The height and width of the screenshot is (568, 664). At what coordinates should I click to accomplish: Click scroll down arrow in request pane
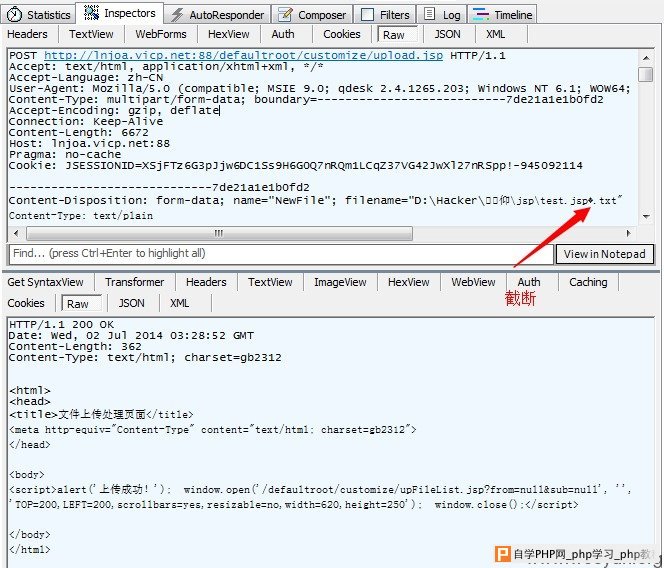point(646,216)
